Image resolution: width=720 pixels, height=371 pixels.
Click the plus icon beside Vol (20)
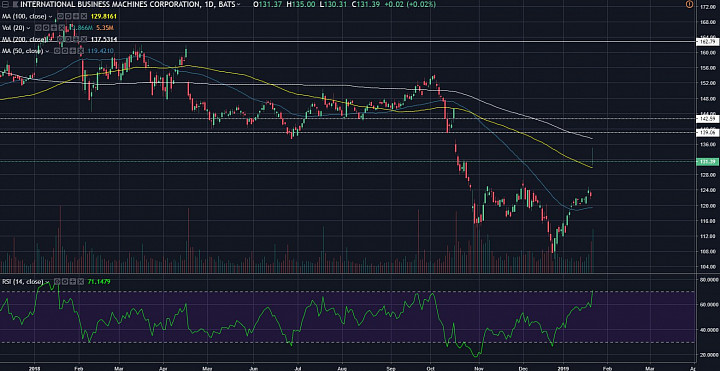point(54,28)
